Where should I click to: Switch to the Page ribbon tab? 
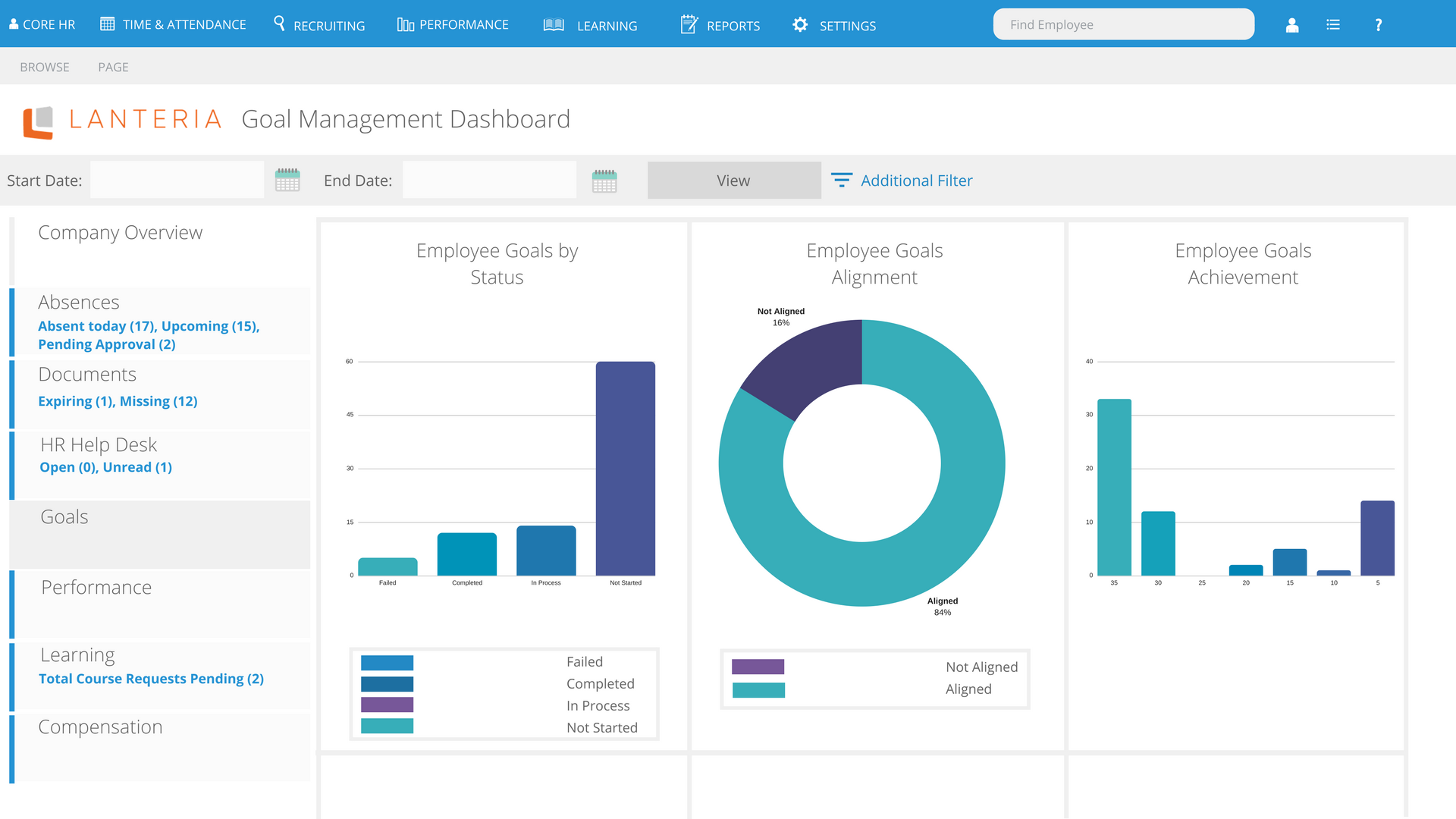[113, 67]
